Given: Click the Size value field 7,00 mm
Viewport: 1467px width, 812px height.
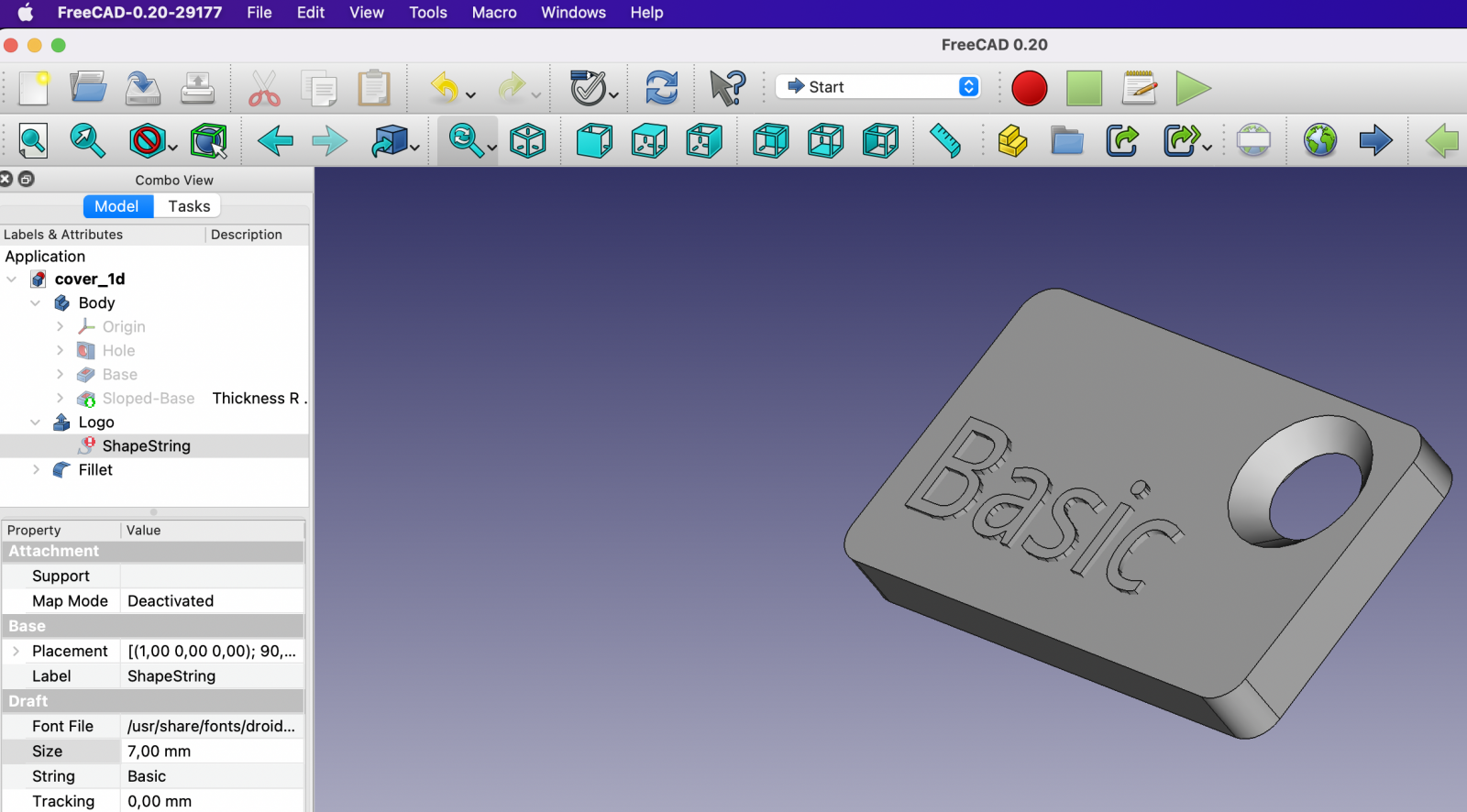Looking at the screenshot, I should click(213, 752).
